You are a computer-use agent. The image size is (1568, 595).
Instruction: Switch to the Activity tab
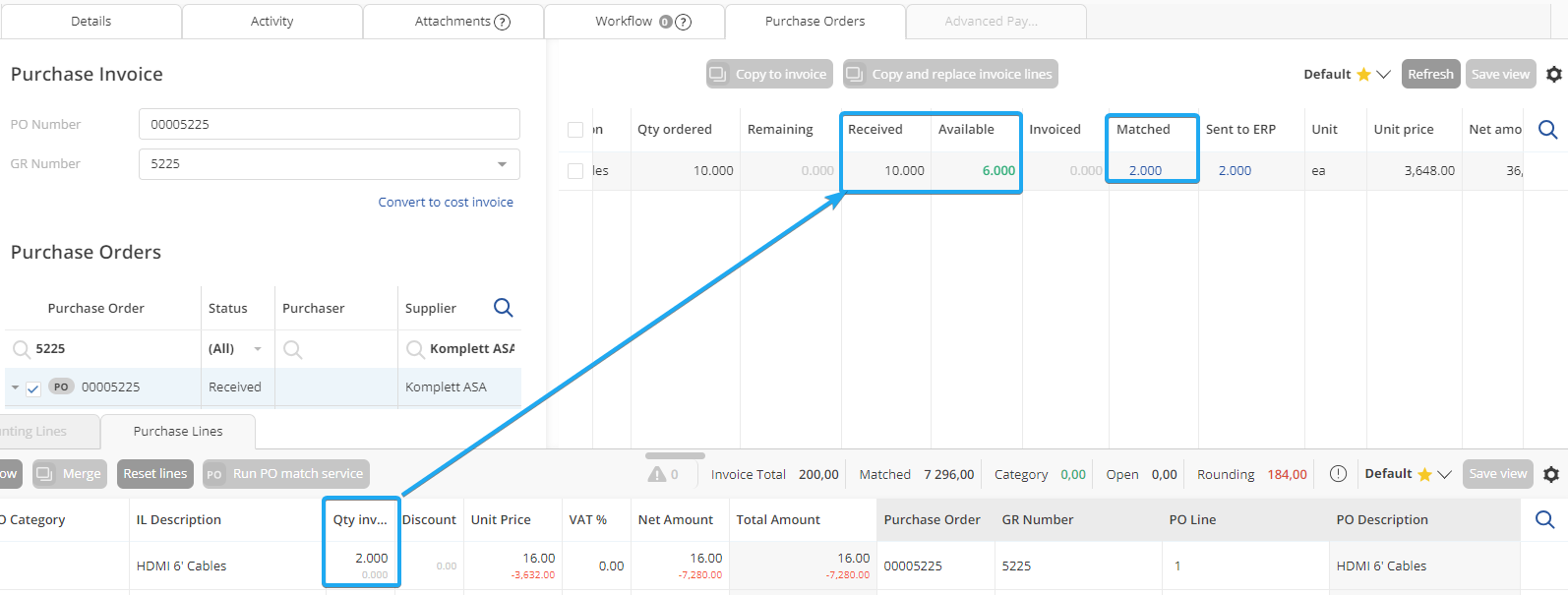(271, 22)
